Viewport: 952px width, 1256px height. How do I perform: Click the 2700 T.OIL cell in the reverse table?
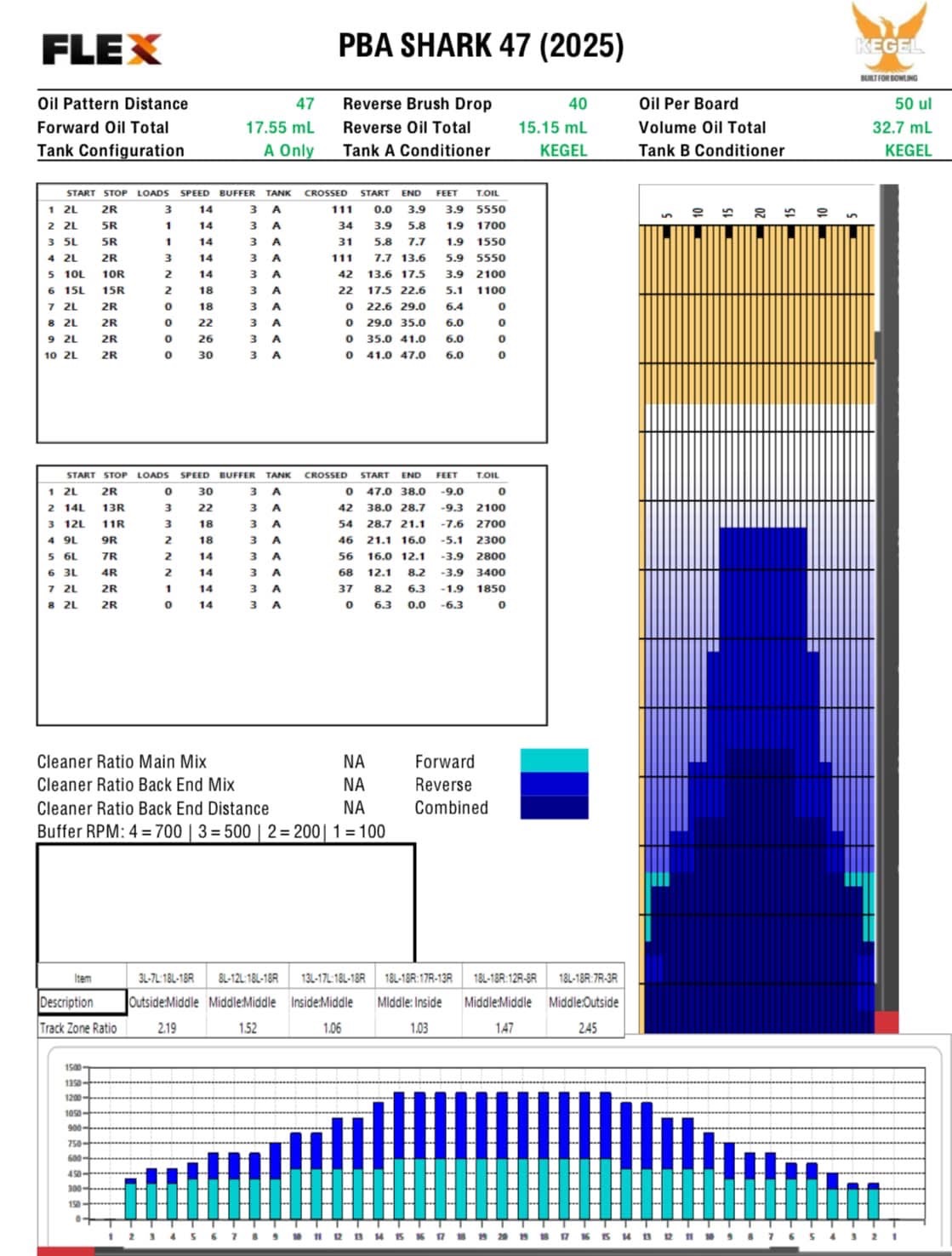[491, 523]
